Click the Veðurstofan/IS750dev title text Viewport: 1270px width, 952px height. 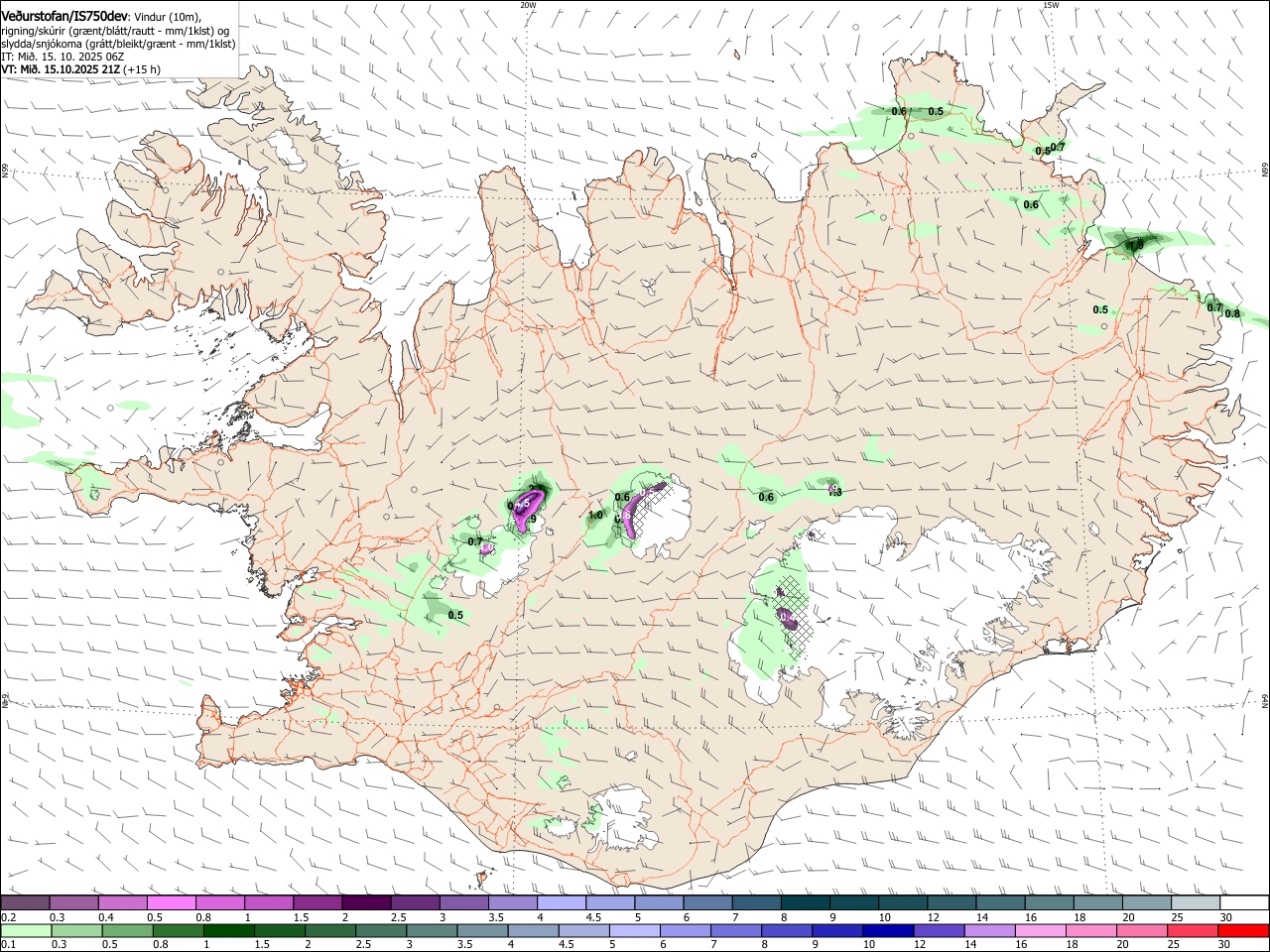pyautogui.click(x=63, y=15)
